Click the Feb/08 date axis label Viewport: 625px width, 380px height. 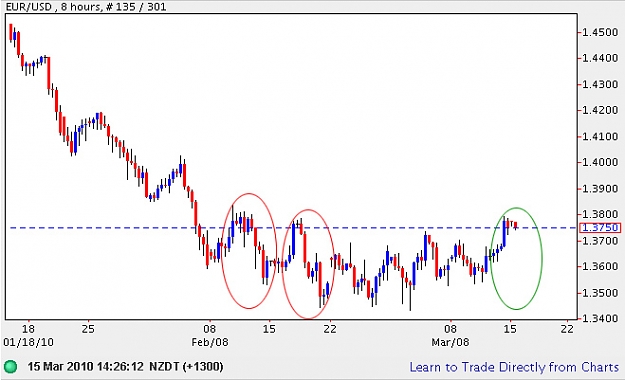[x=210, y=342]
